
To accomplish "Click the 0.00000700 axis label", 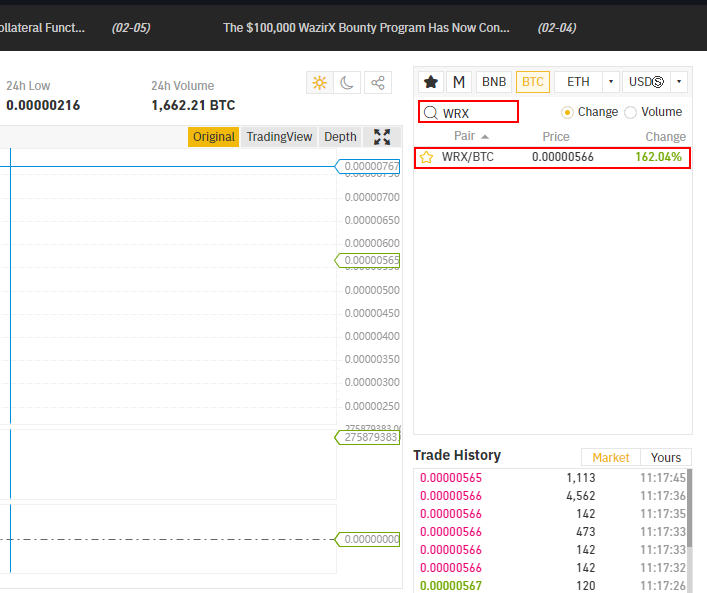I will (372, 197).
